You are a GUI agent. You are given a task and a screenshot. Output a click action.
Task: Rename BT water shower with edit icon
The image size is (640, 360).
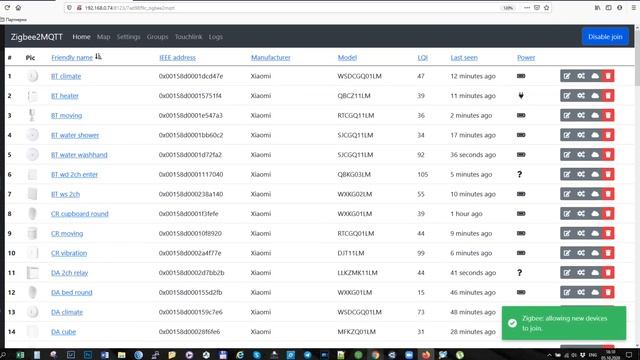pyautogui.click(x=567, y=135)
